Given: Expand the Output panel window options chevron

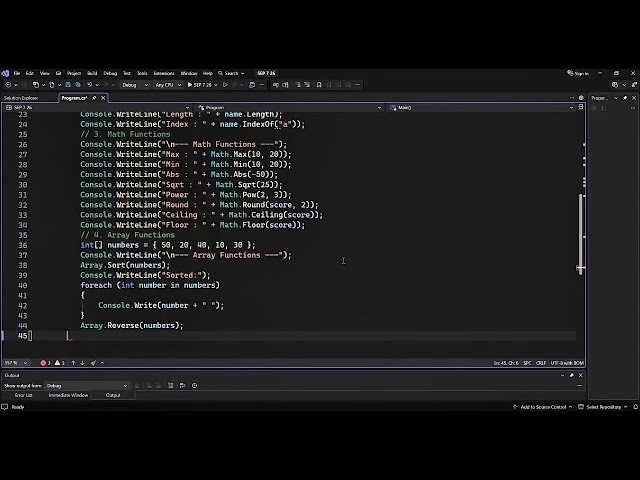Looking at the screenshot, I should coord(563,375).
